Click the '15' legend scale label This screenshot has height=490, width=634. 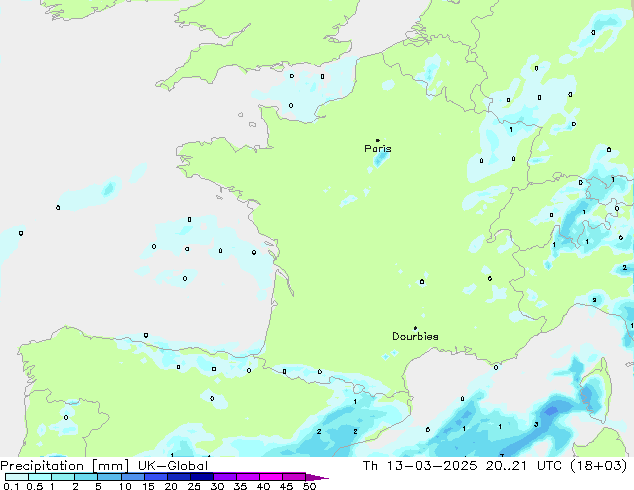click(x=148, y=486)
